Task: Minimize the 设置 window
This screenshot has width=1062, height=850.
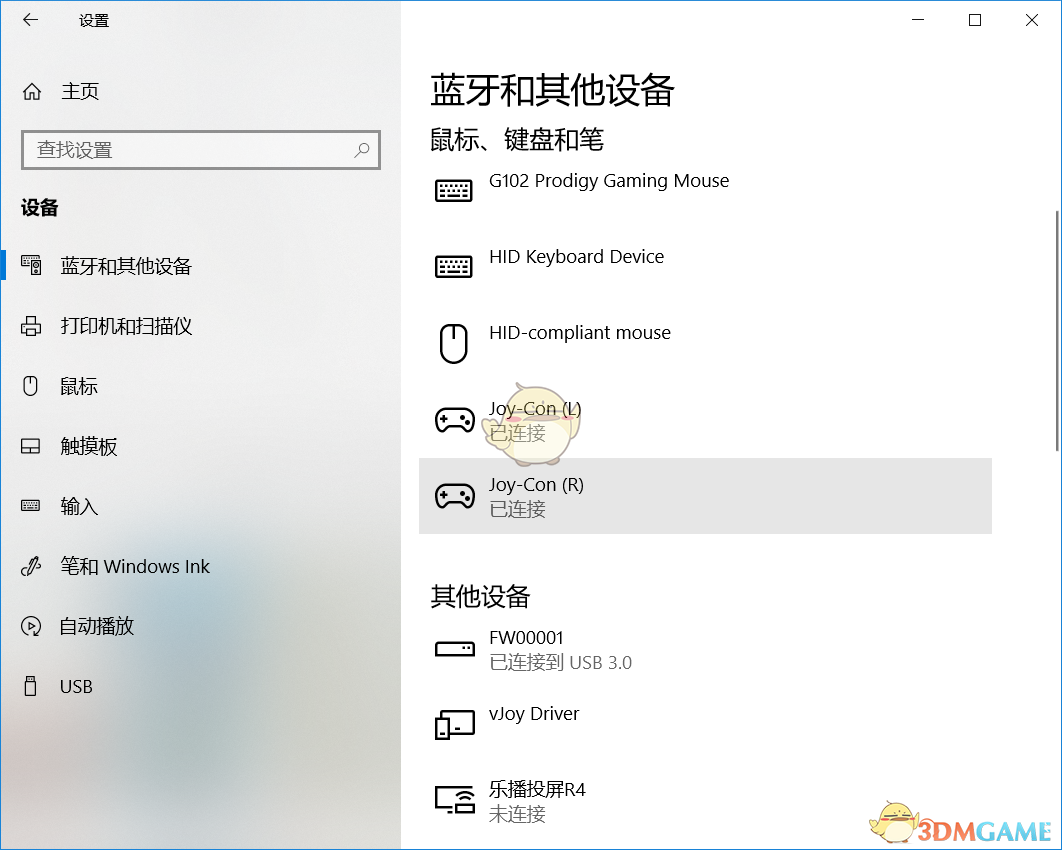Action: tap(918, 20)
